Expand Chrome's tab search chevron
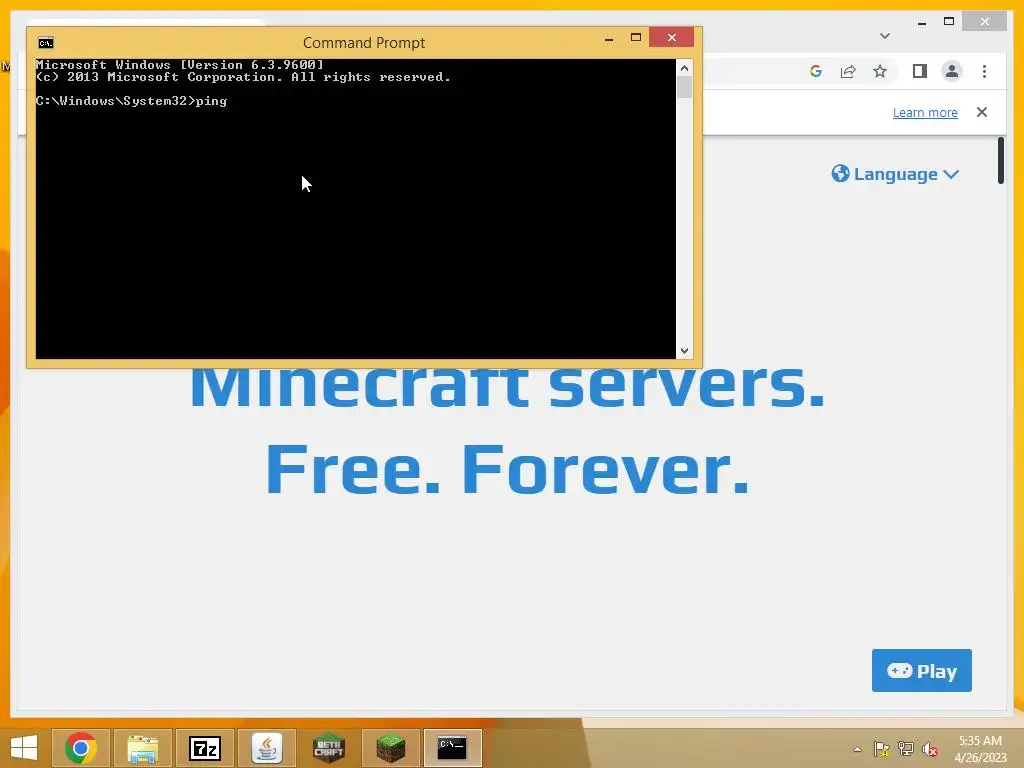Viewport: 1024px width, 768px height. [x=885, y=36]
